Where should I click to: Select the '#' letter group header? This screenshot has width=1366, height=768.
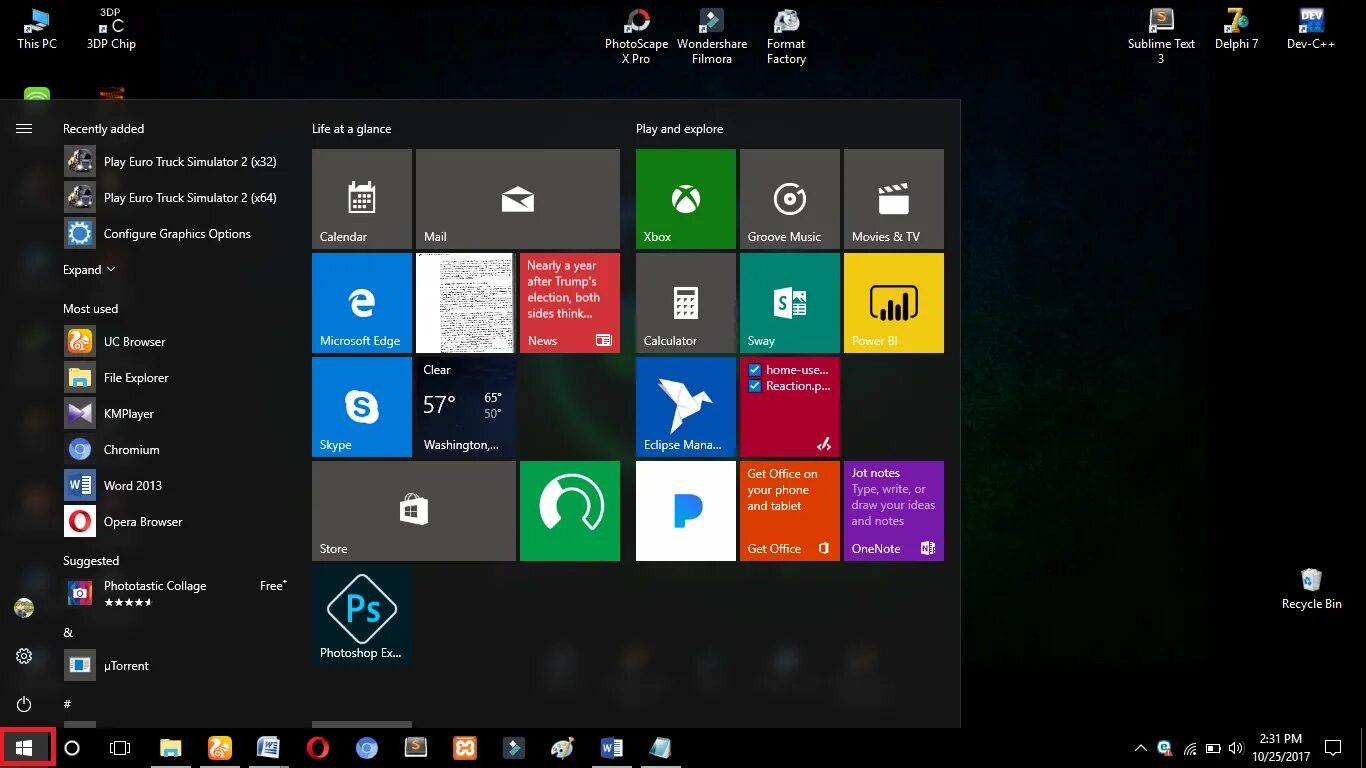[67, 705]
